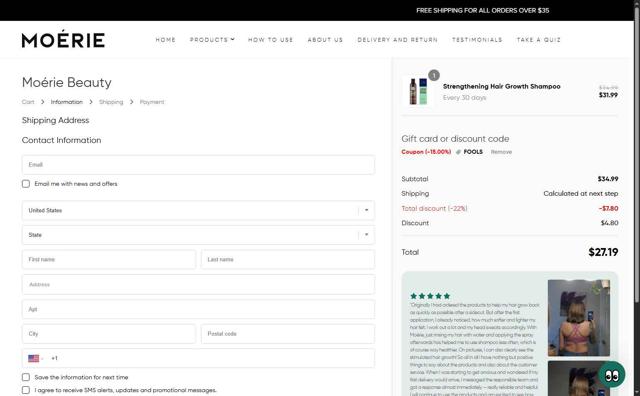The width and height of the screenshot is (640, 396).
Task: Expand the Products menu
Action: [212, 40]
